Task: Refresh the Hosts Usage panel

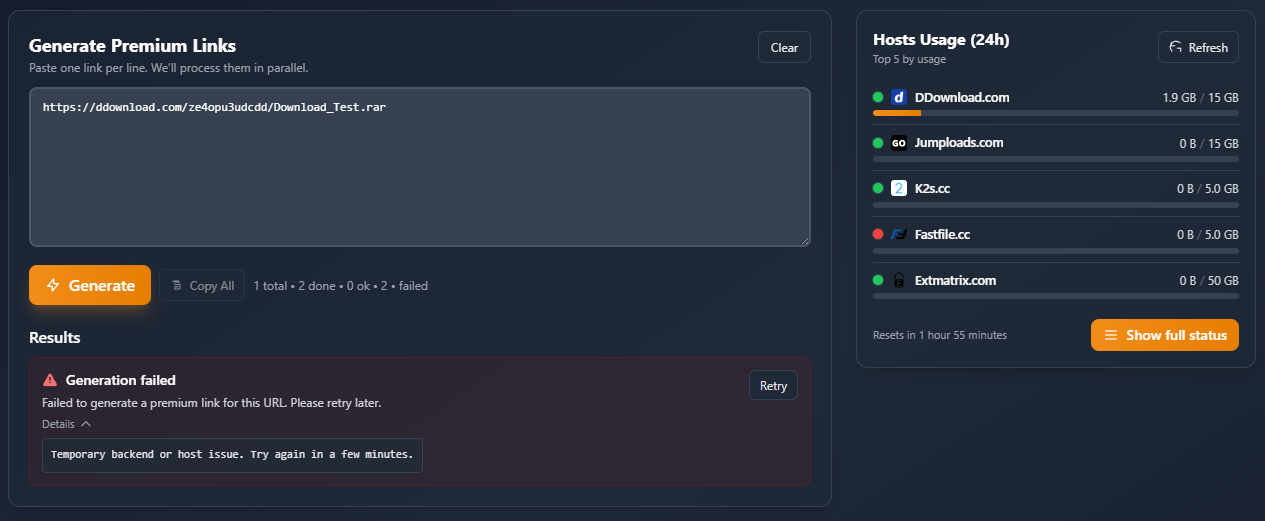Action: pyautogui.click(x=1198, y=47)
